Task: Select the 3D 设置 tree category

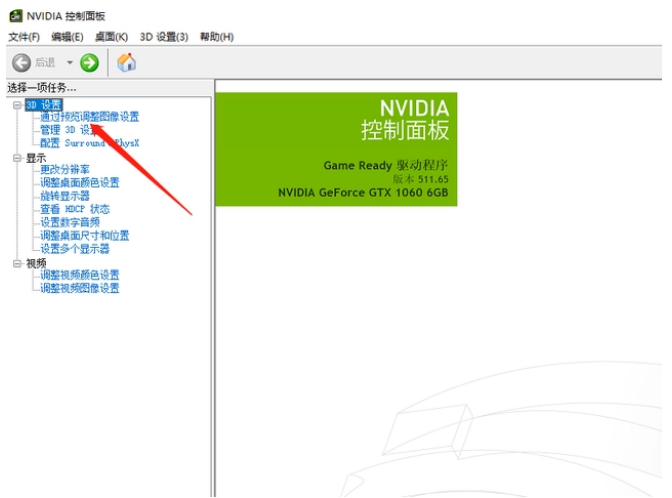Action: pyautogui.click(x=44, y=105)
